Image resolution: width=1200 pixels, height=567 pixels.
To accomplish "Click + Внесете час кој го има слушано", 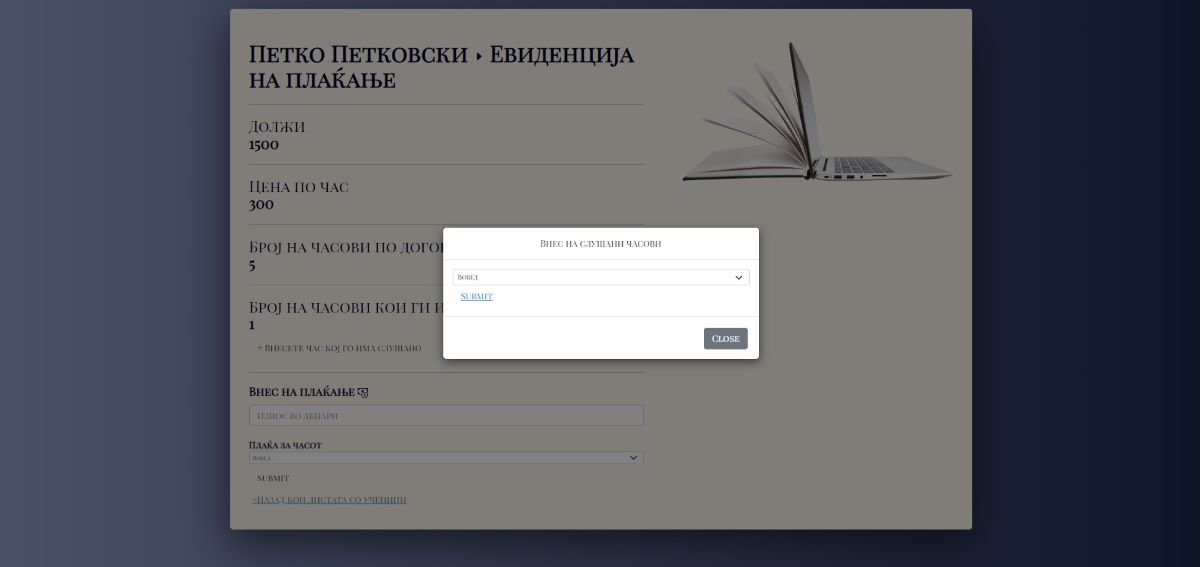I will 339,348.
